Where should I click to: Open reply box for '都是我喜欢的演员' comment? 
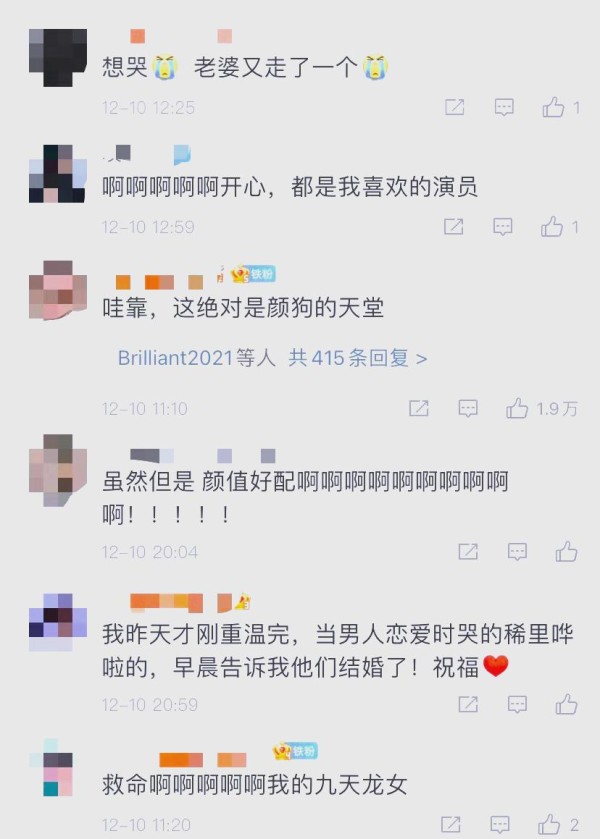[x=502, y=227]
